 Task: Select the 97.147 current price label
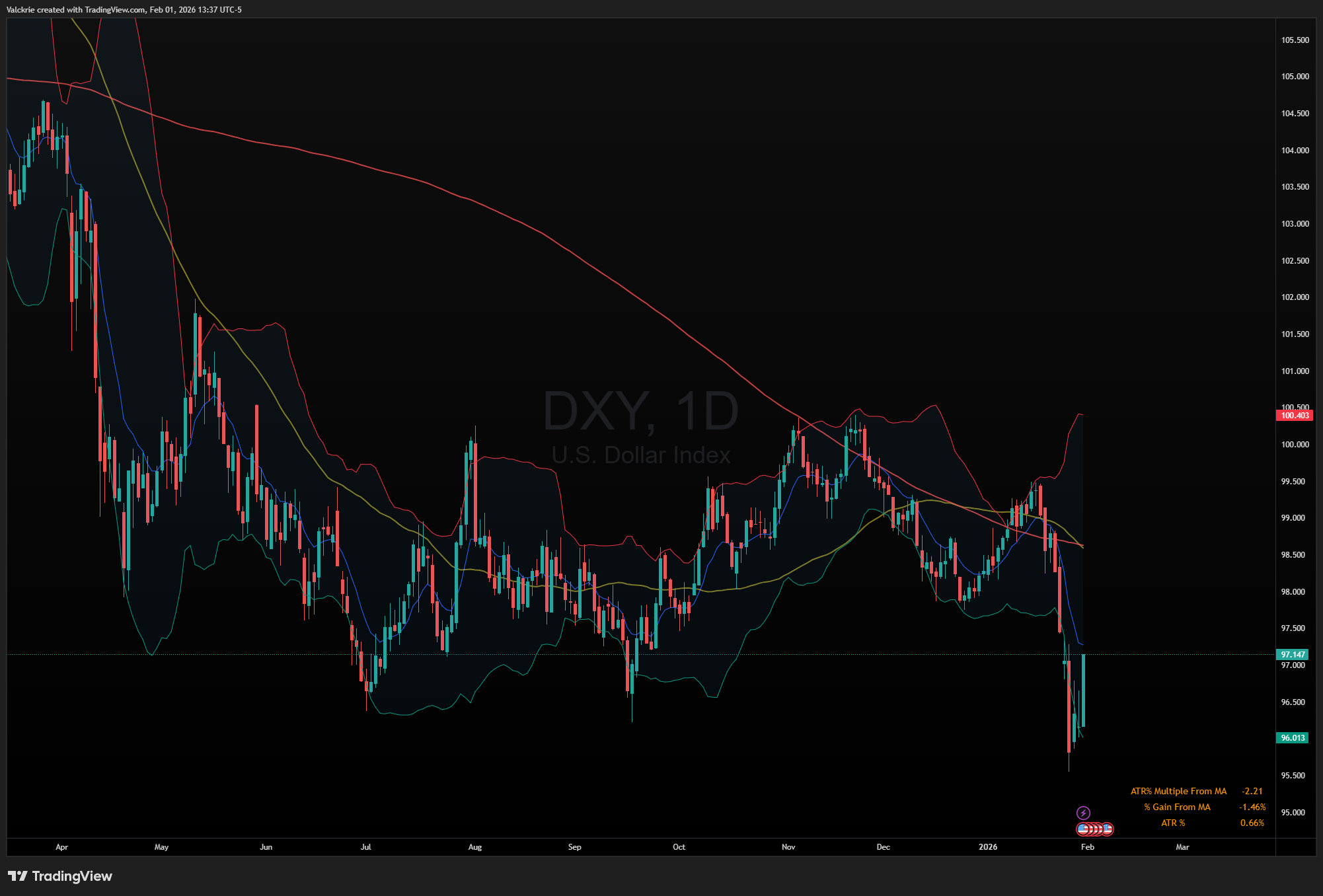(1293, 655)
